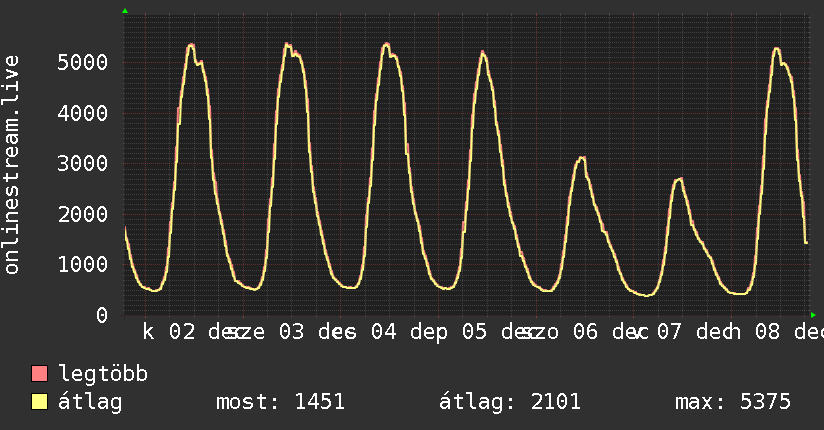The width and height of the screenshot is (824, 430).
Task: Click the green arrow atop the y-axis
Action: click(125, 11)
